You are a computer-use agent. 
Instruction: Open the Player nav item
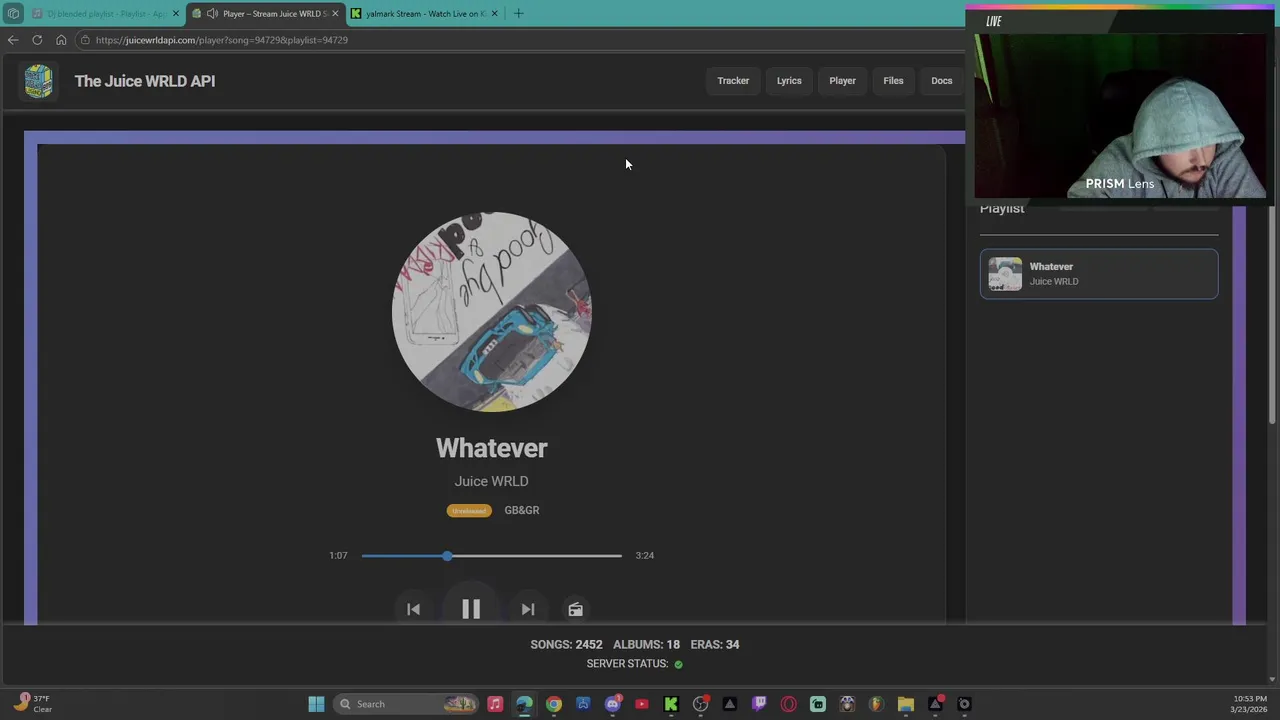click(x=842, y=81)
